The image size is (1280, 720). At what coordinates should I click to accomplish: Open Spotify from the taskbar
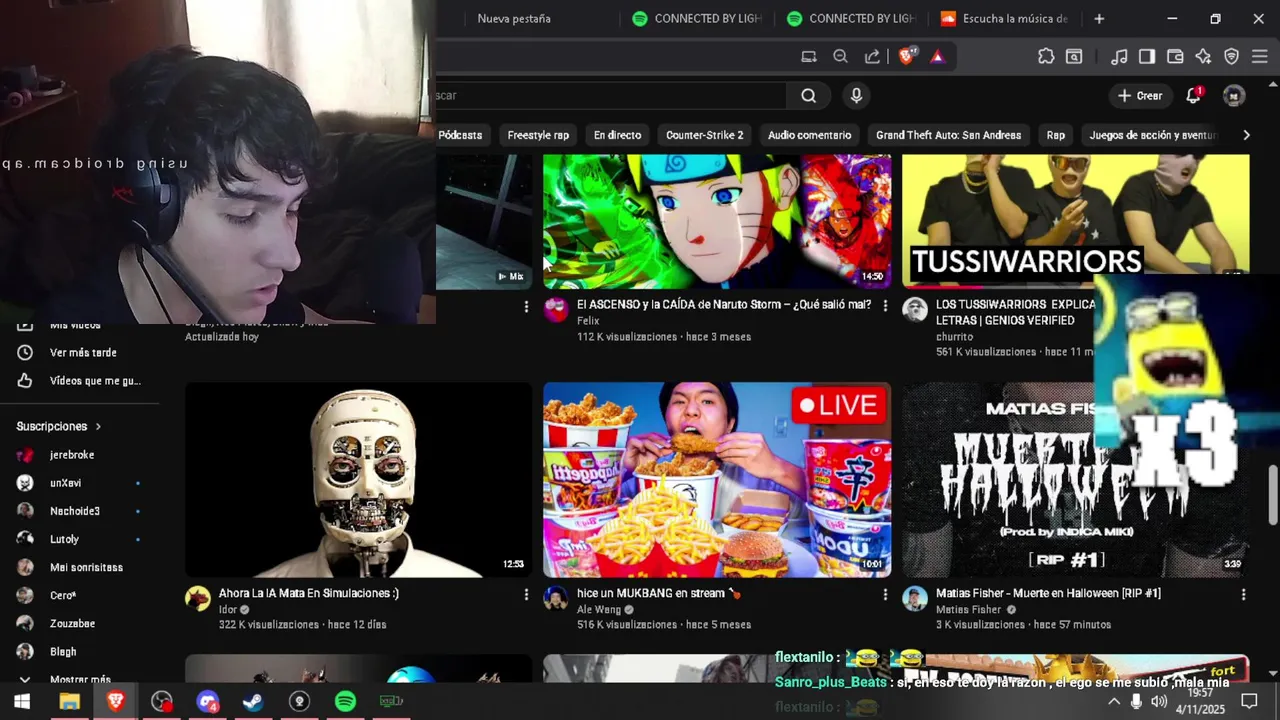coord(345,701)
